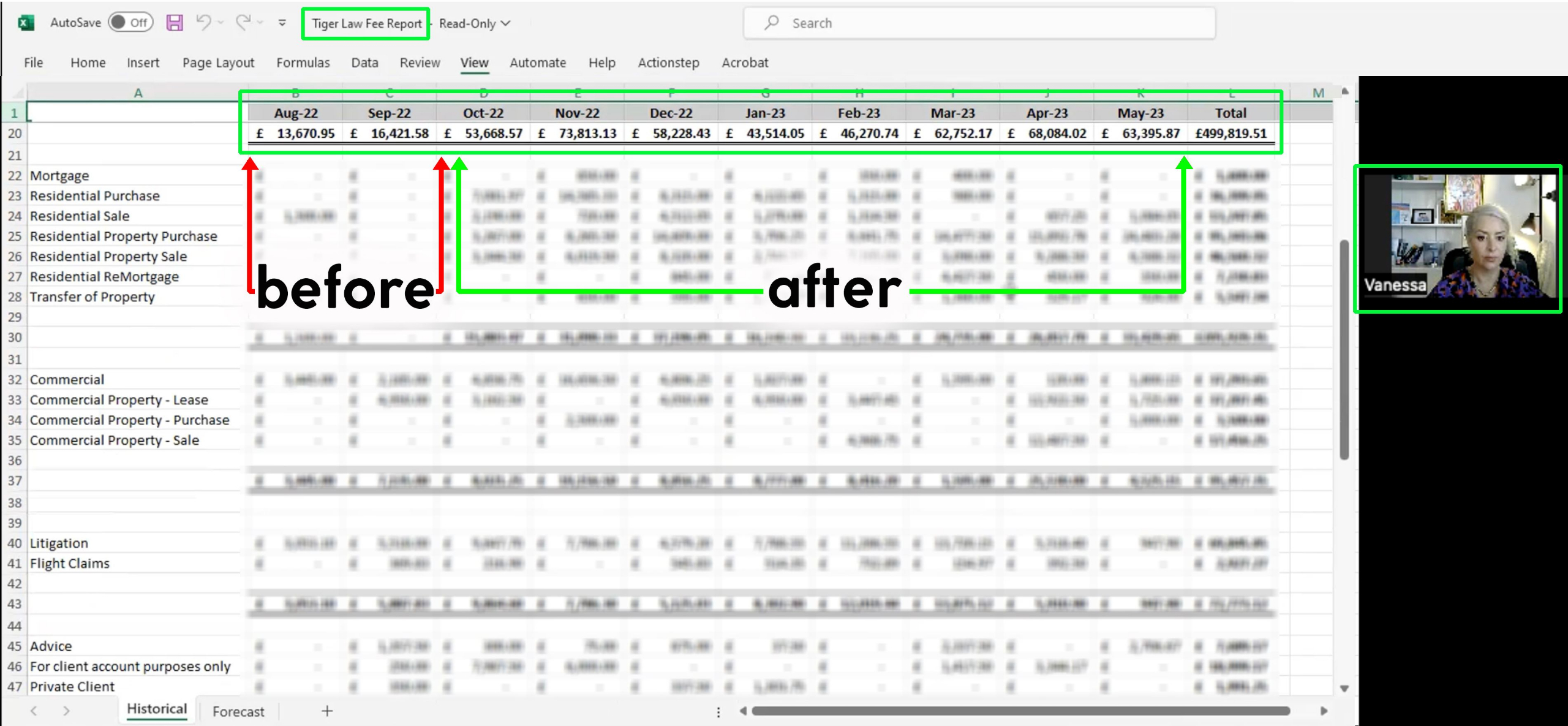Switch to the Forecast sheet tab

tap(238, 711)
